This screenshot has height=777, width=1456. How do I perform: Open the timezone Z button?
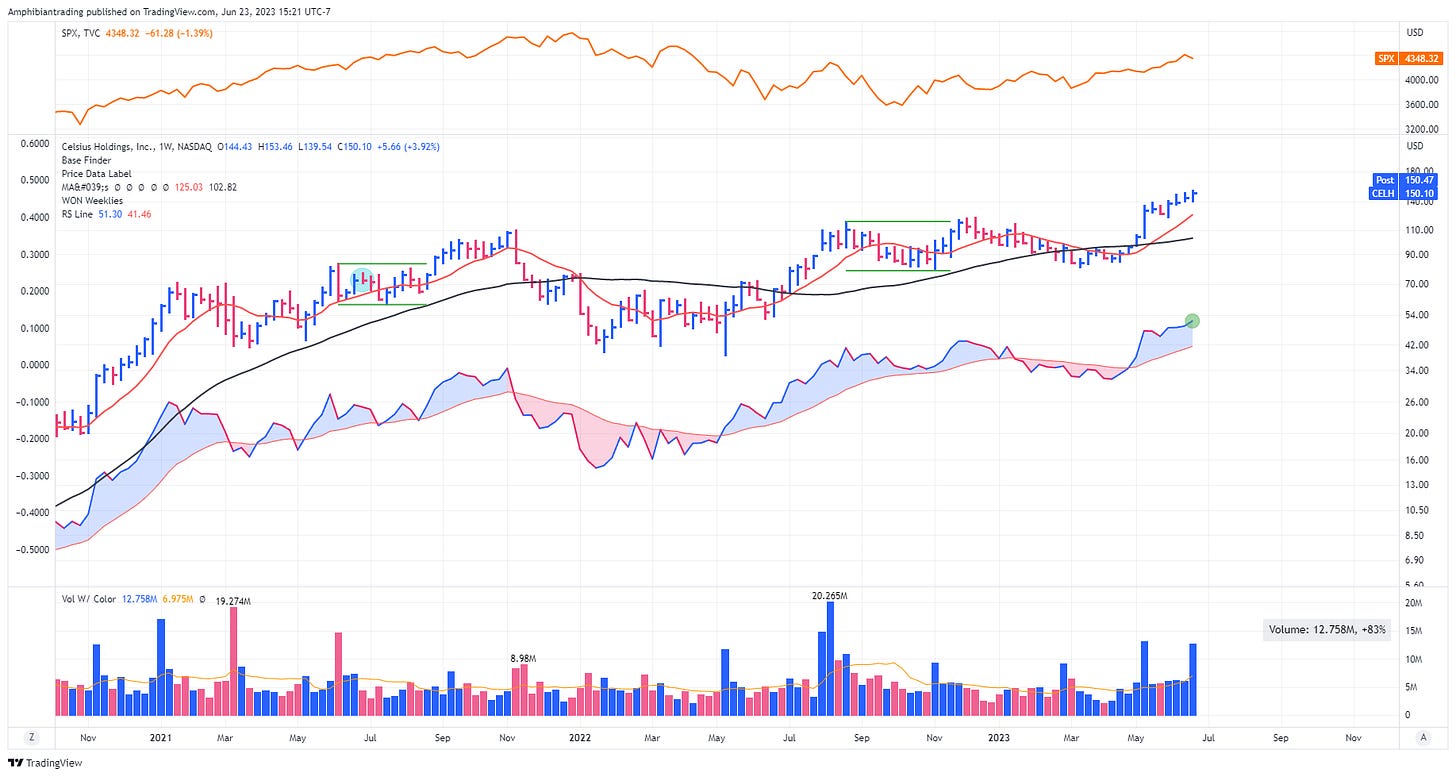[x=33, y=736]
